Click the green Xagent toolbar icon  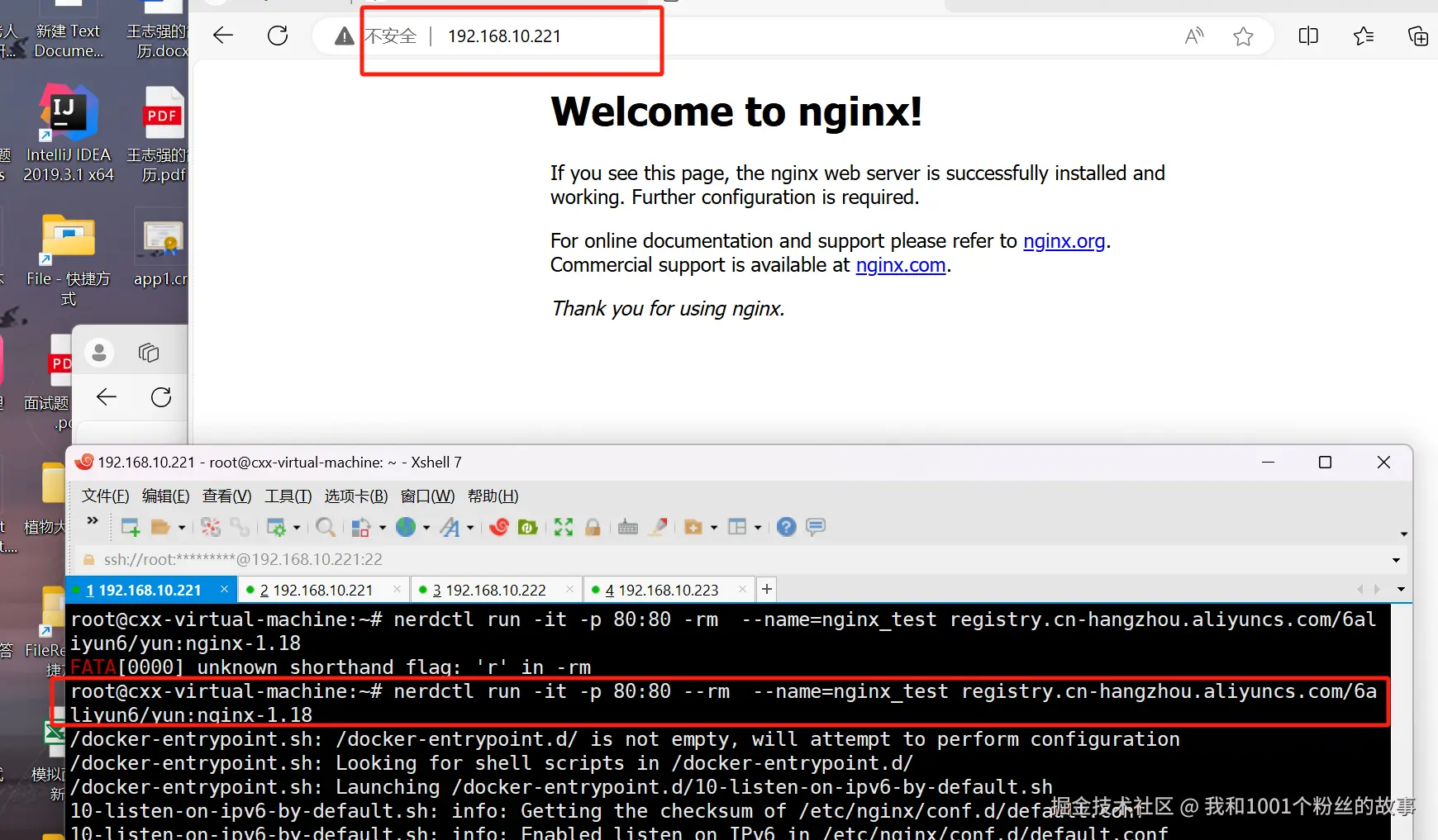pos(528,527)
